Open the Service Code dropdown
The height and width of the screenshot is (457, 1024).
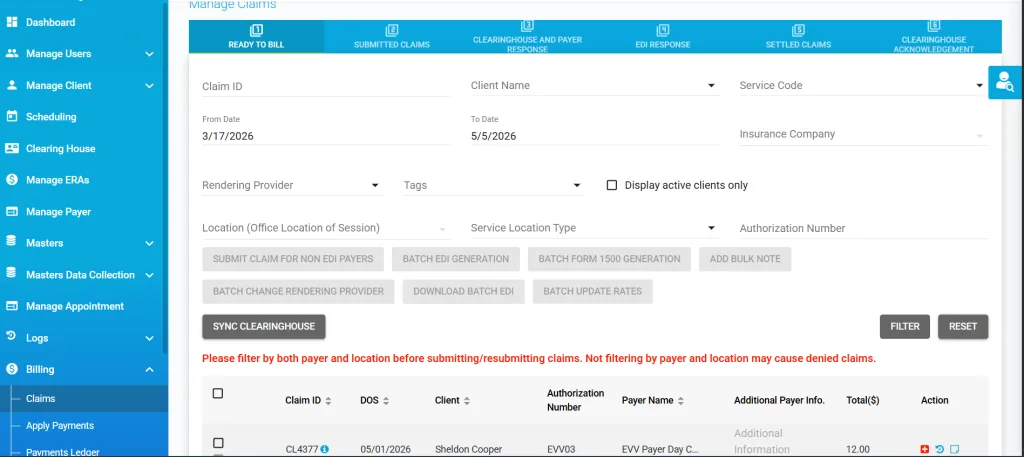(x=863, y=86)
